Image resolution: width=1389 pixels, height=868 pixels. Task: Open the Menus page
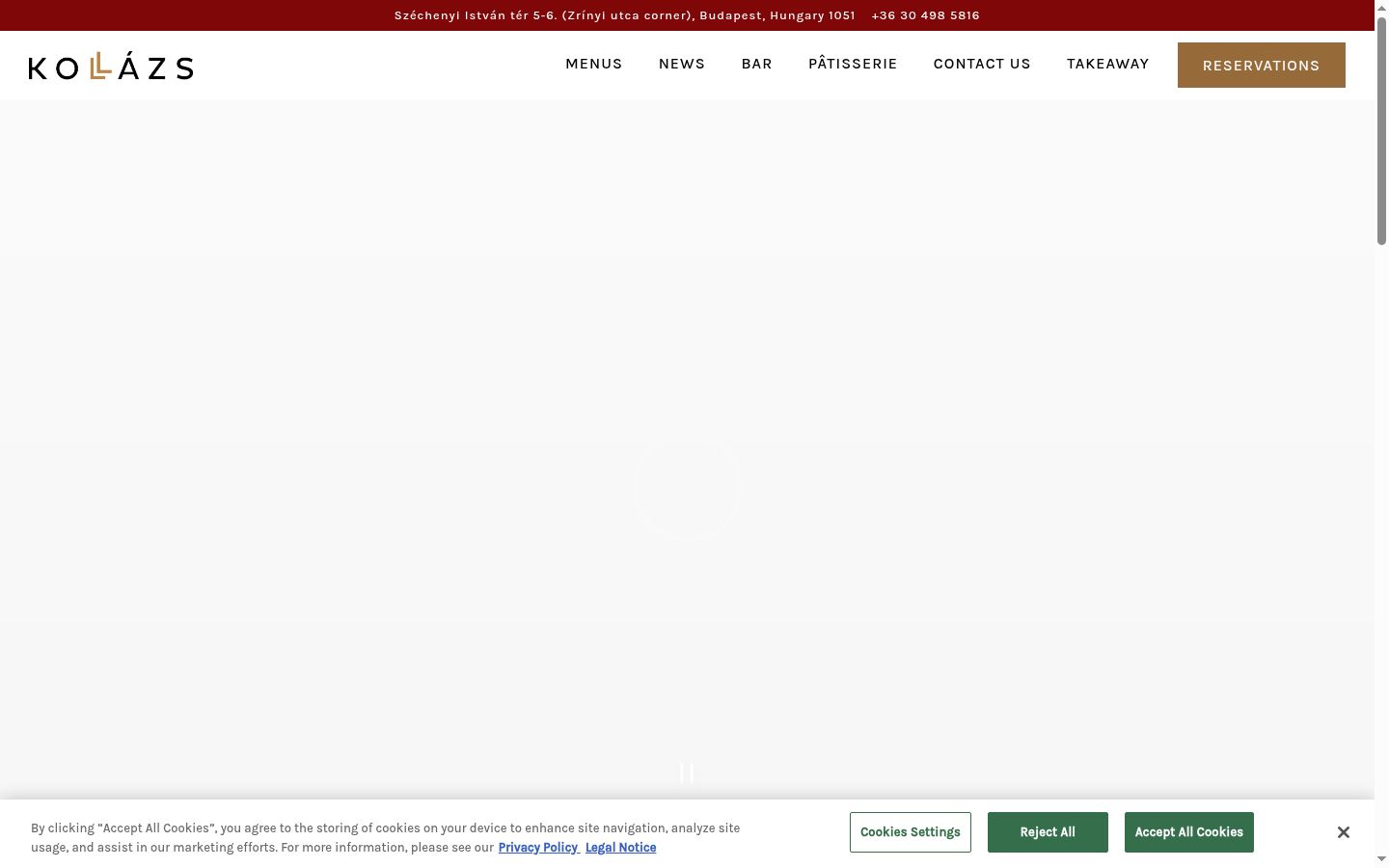click(594, 64)
